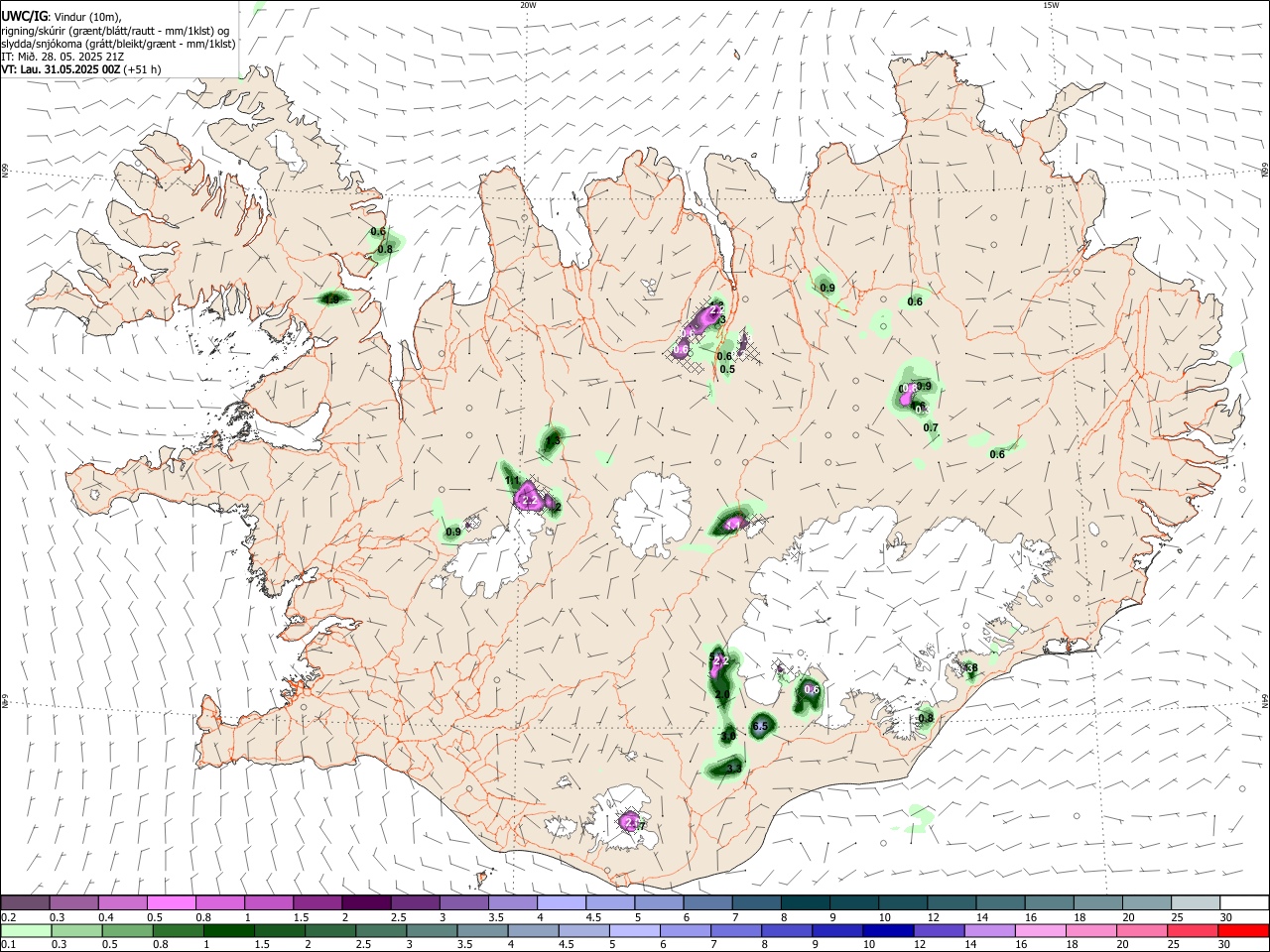Select the rain legend swatch between 25 and 30

pos(1193,930)
